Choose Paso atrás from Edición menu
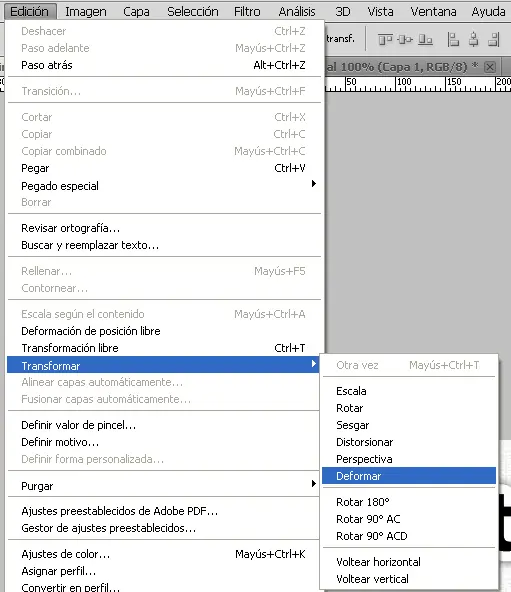 point(164,65)
